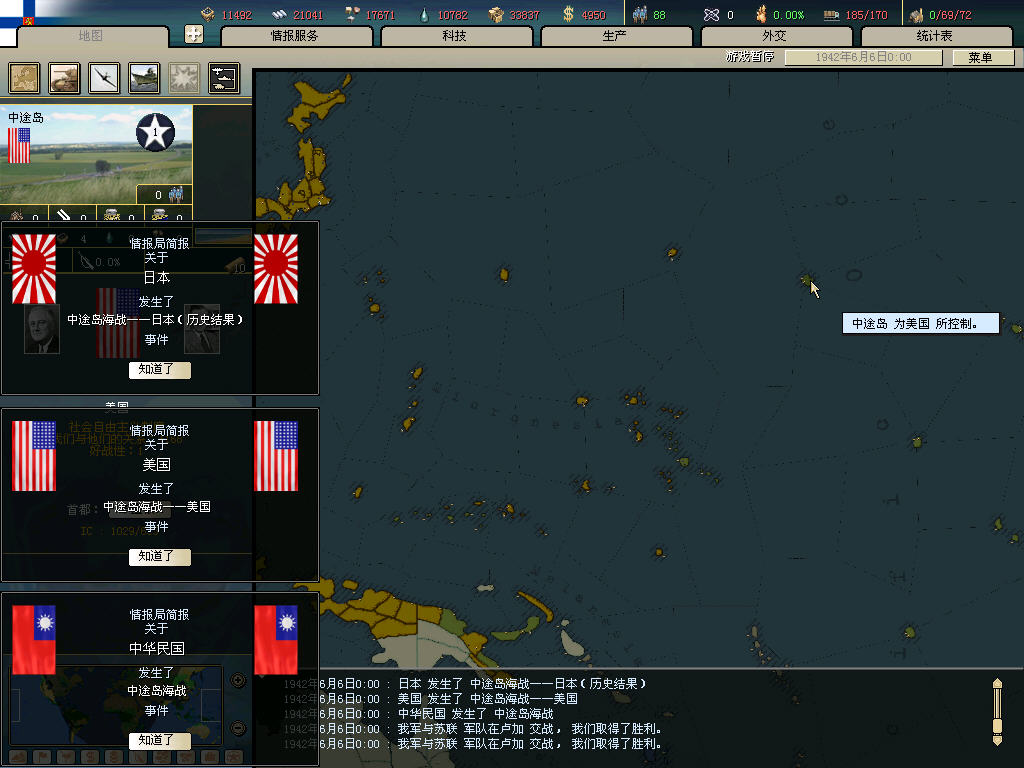Image resolution: width=1024 pixels, height=768 pixels.
Task: Click log entry 中华民国 发生了 中途岛海战
Action: coord(475,714)
